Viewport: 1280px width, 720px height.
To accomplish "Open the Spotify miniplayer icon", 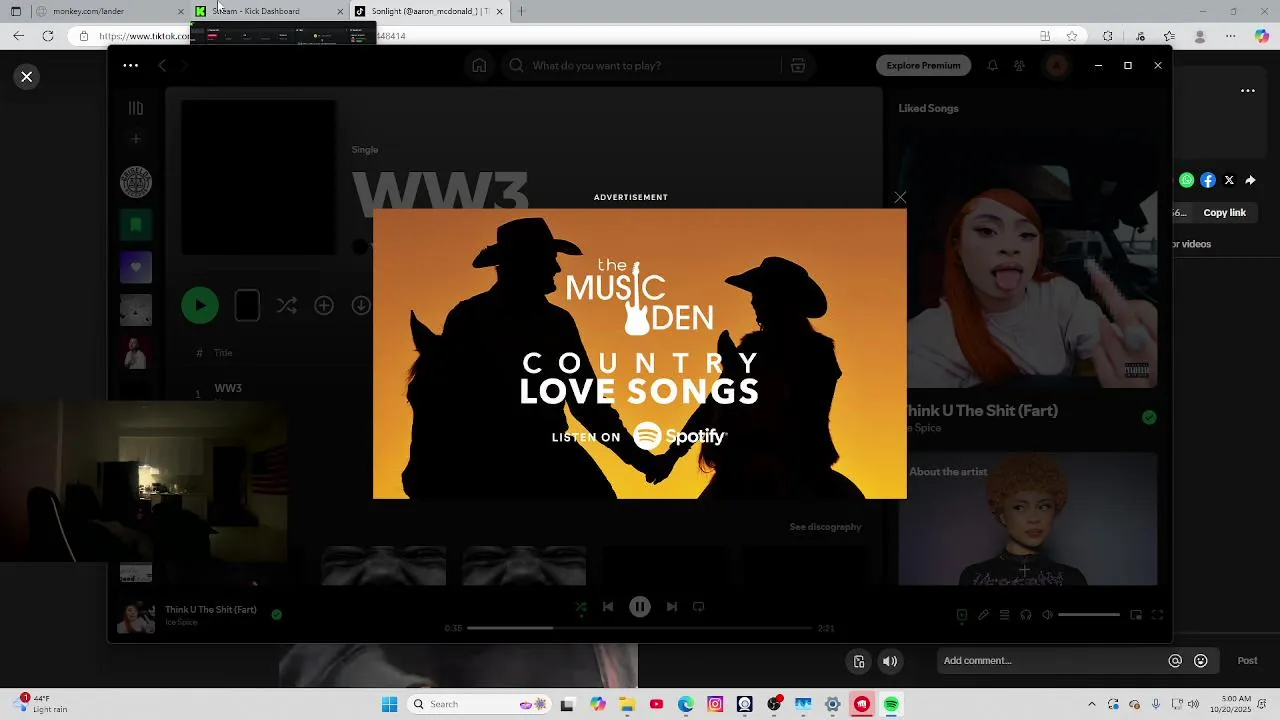I will pos(1136,615).
